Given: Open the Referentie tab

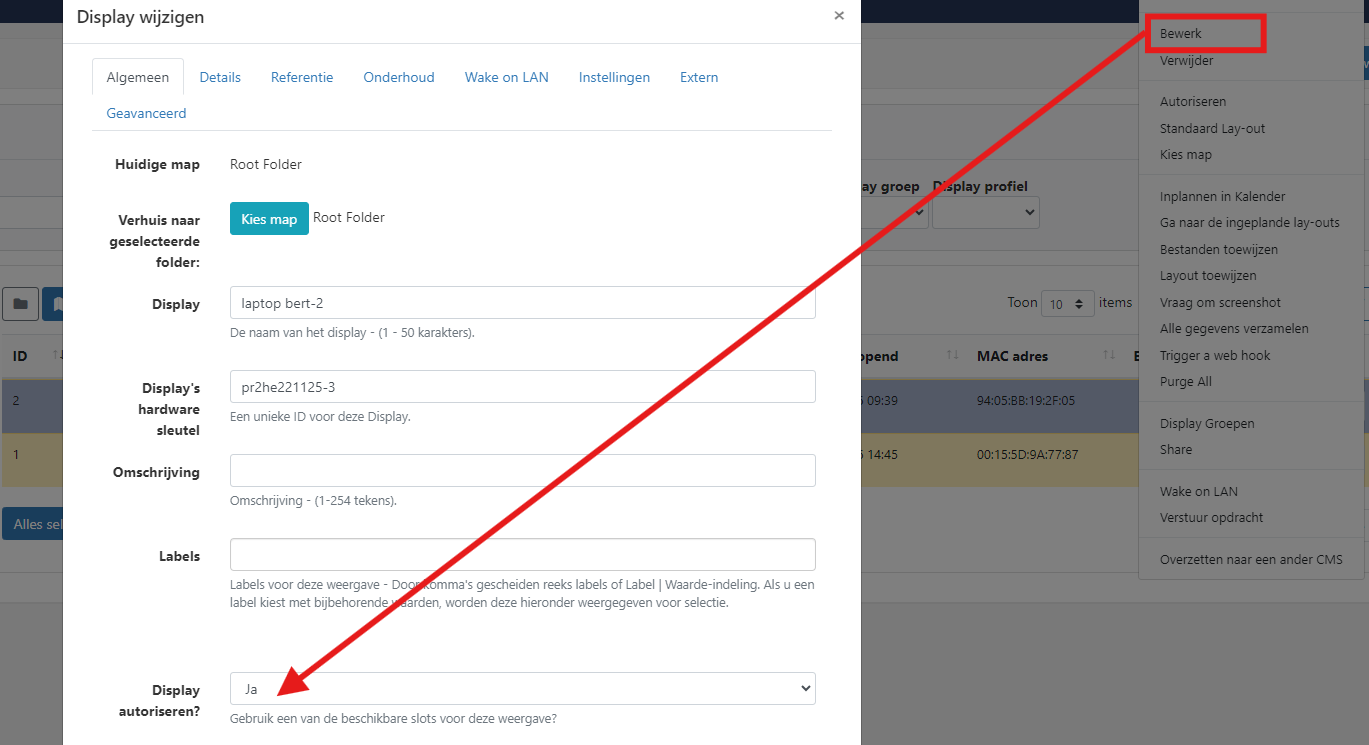Looking at the screenshot, I should [x=302, y=77].
